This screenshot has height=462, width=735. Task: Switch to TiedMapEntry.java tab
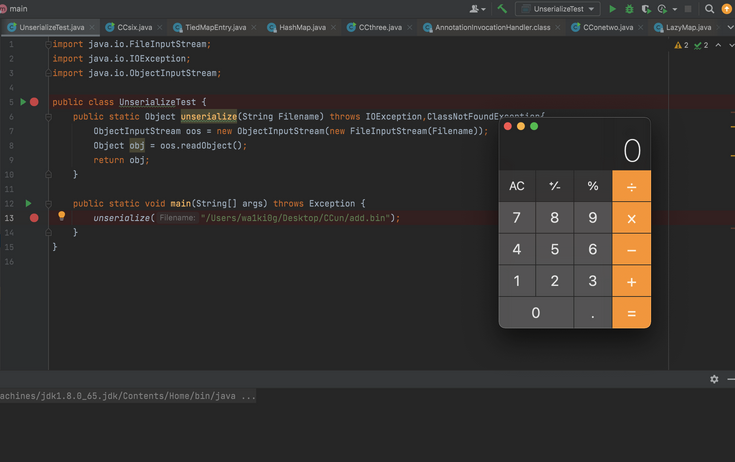215,27
